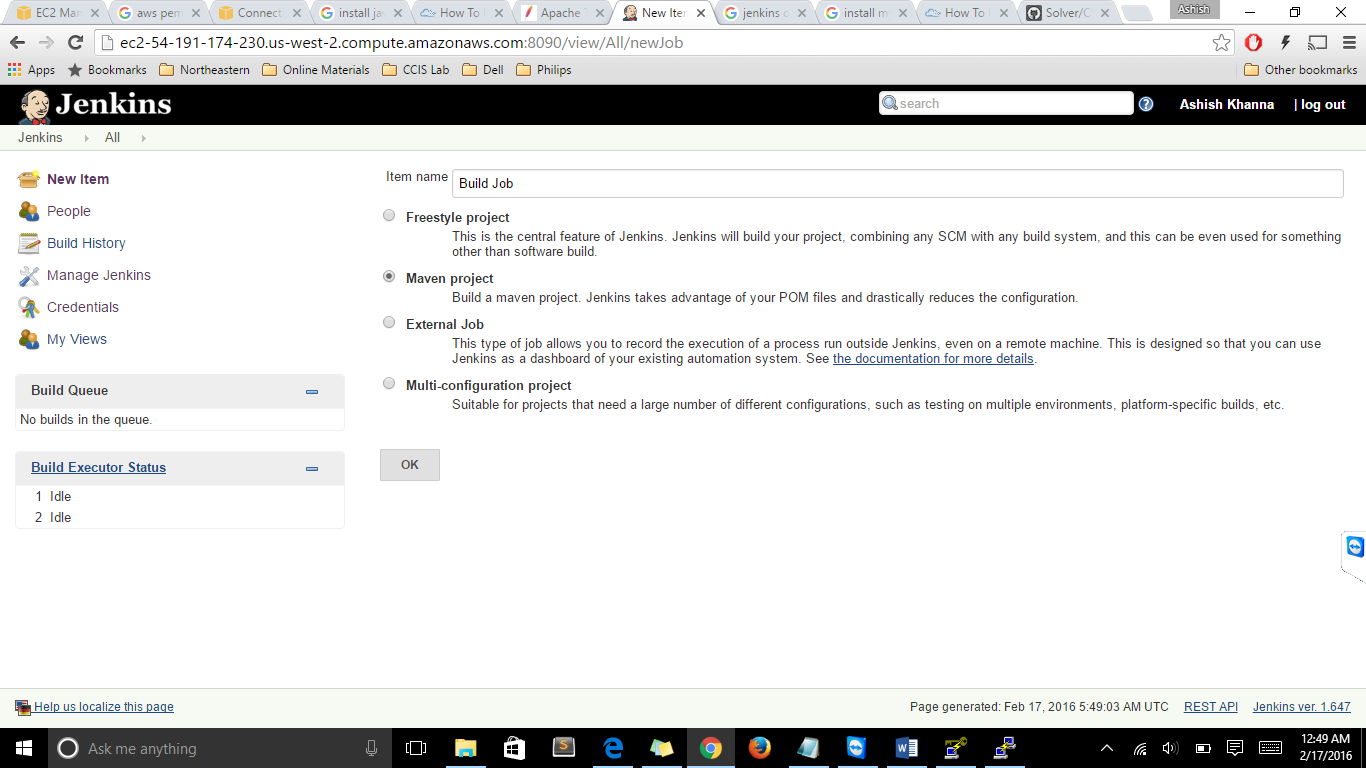
Task: Click the Jenkins butler logo
Action: coord(35,105)
